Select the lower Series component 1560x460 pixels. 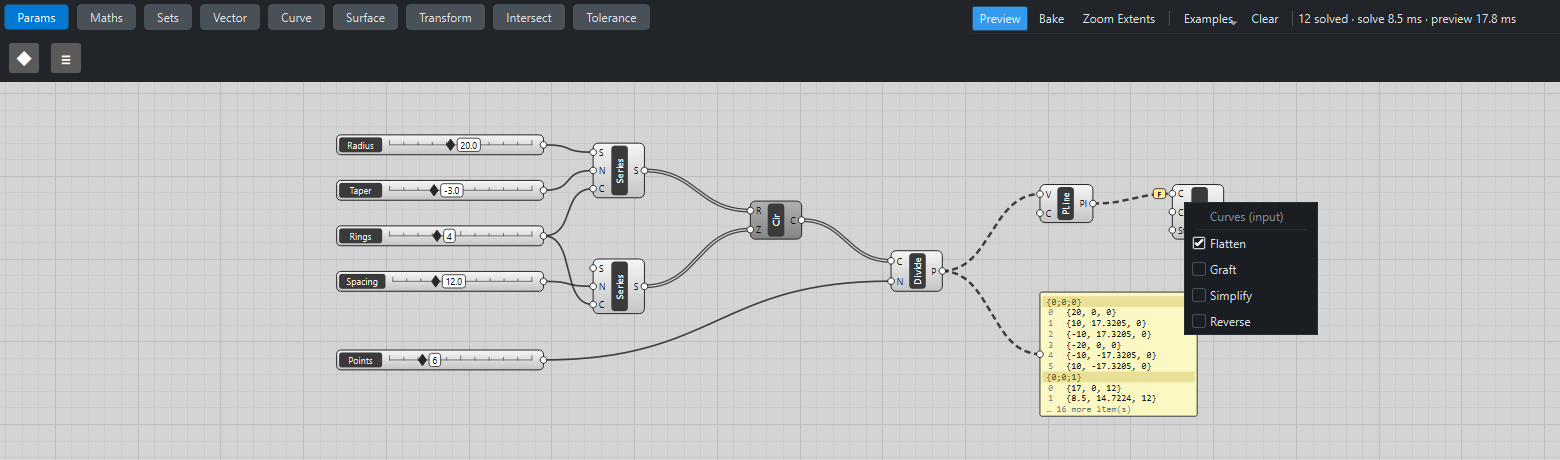pyautogui.click(x=619, y=286)
